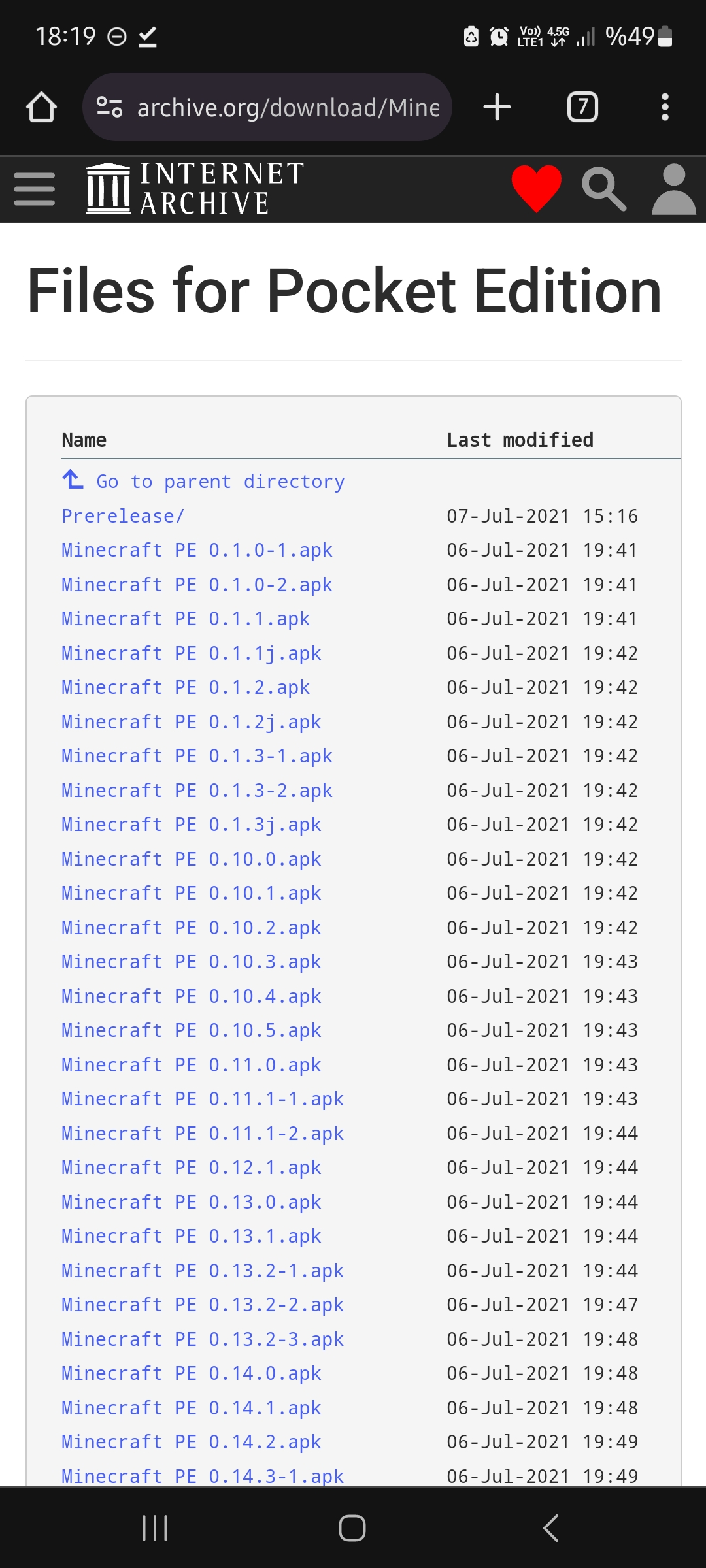Open Internet Archive hamburger menu
The height and width of the screenshot is (1568, 706).
point(34,189)
